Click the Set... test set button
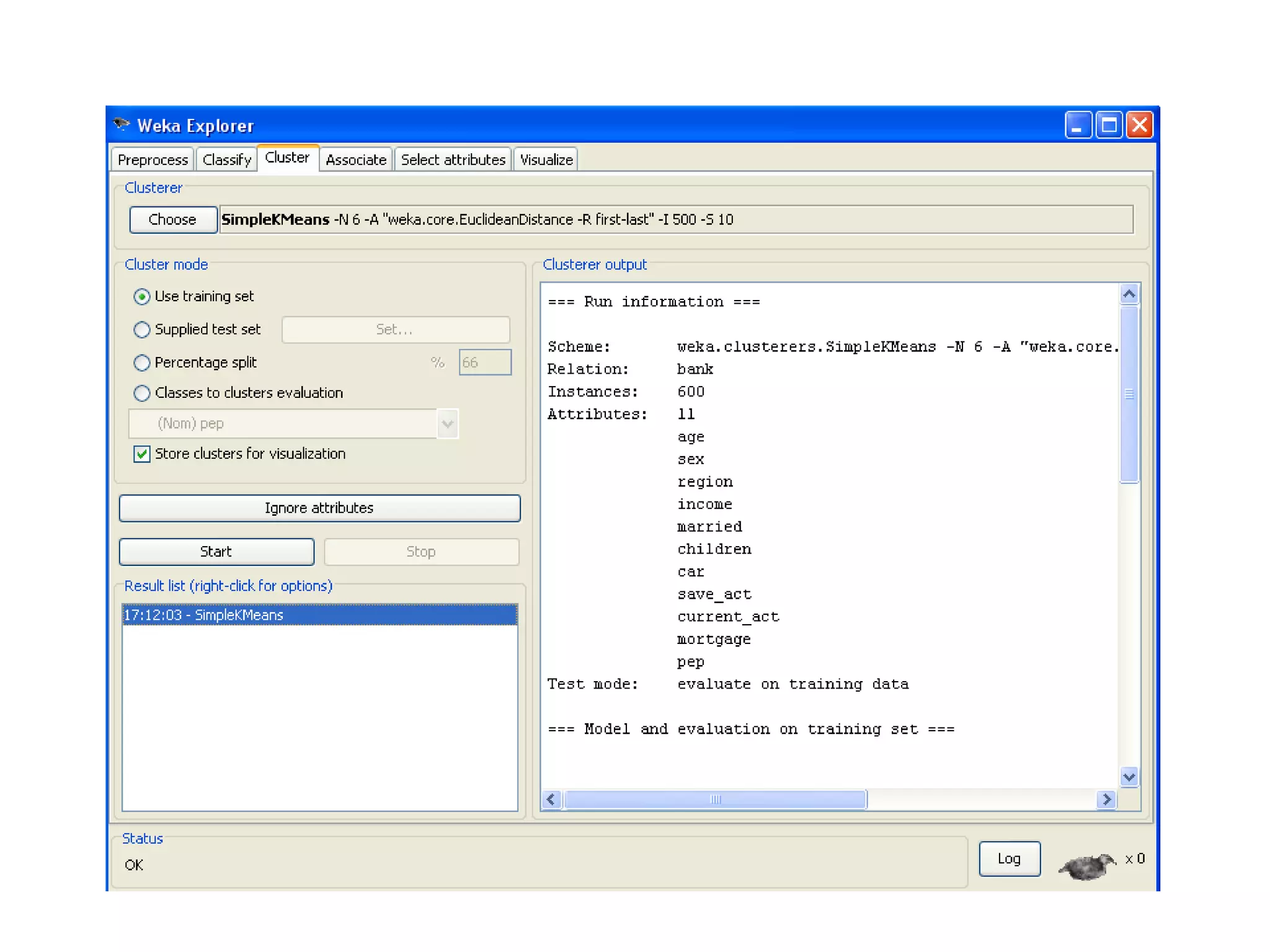 396,330
